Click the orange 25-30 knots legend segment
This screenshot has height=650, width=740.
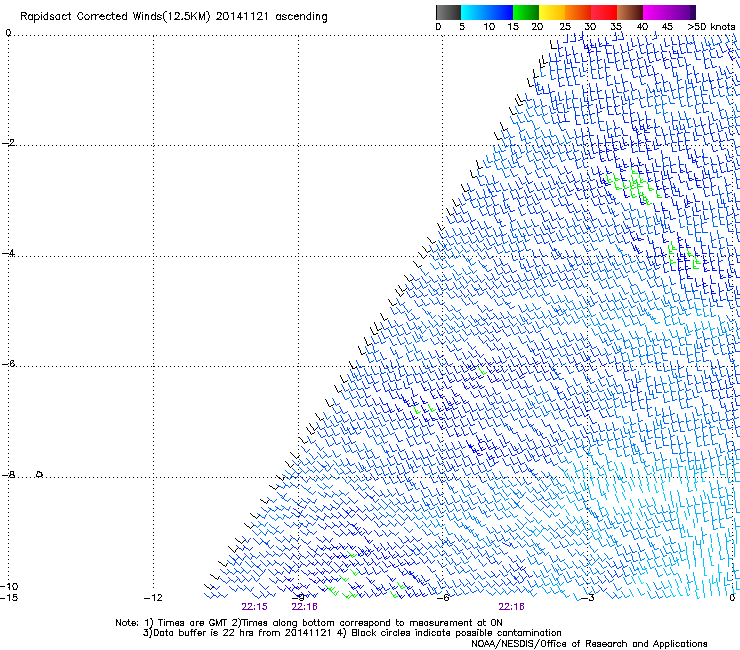[x=578, y=12]
